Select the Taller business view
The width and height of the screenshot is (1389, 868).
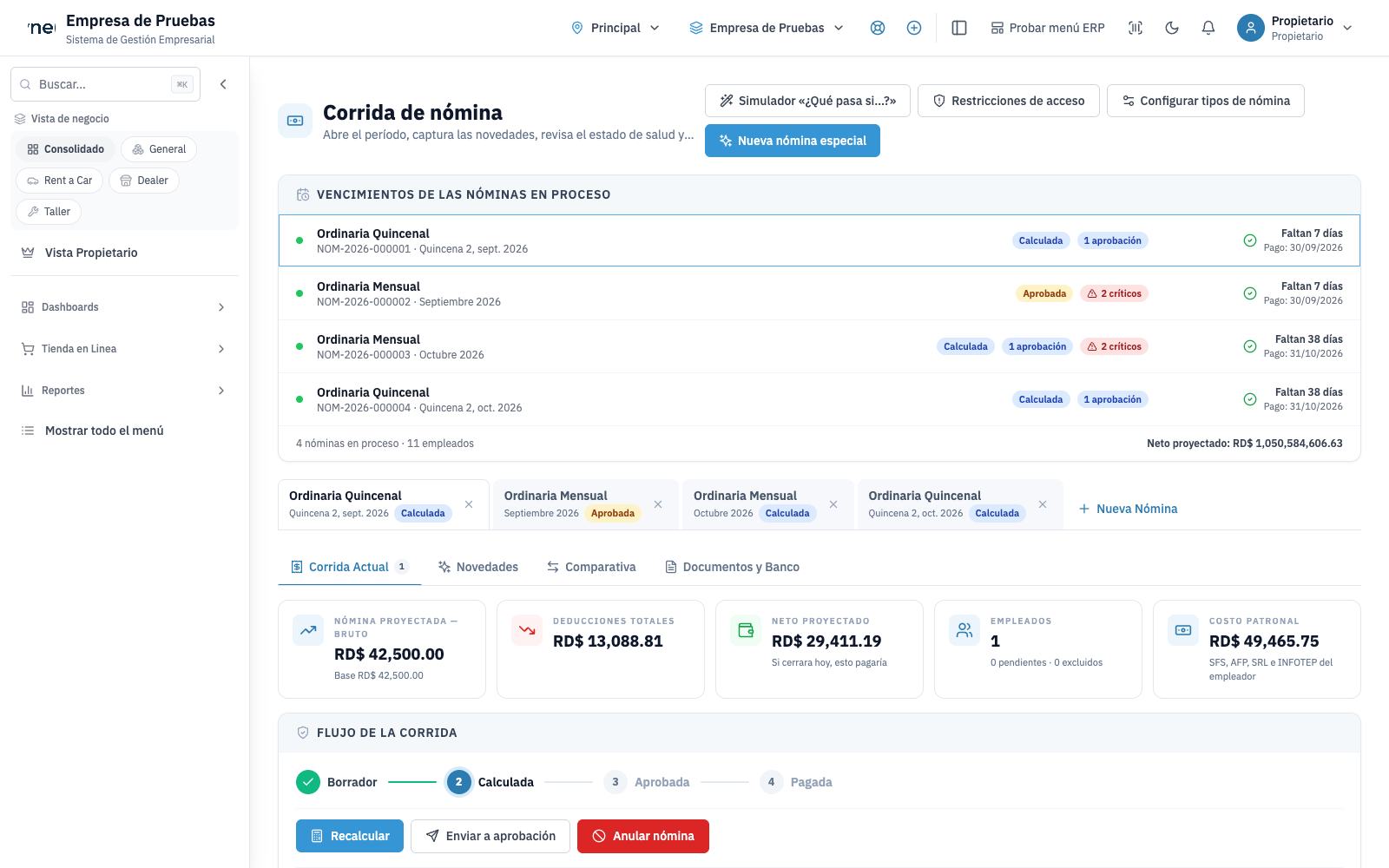[x=49, y=212]
